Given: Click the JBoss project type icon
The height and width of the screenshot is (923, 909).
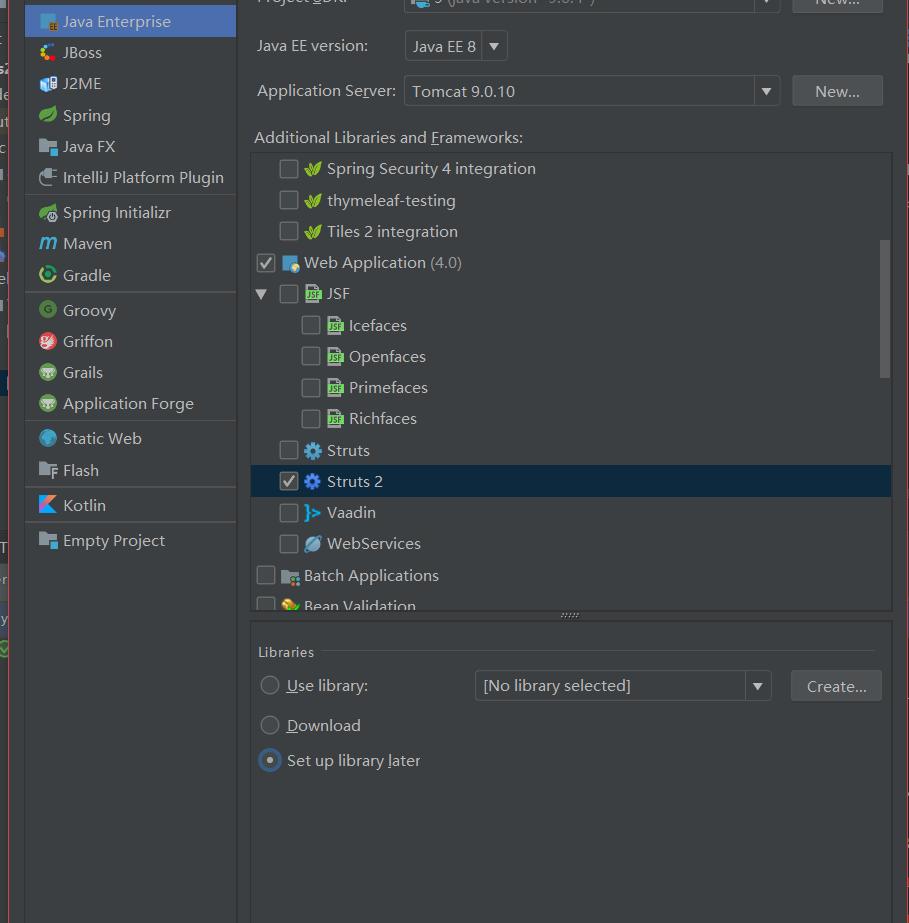Looking at the screenshot, I should click(x=48, y=53).
